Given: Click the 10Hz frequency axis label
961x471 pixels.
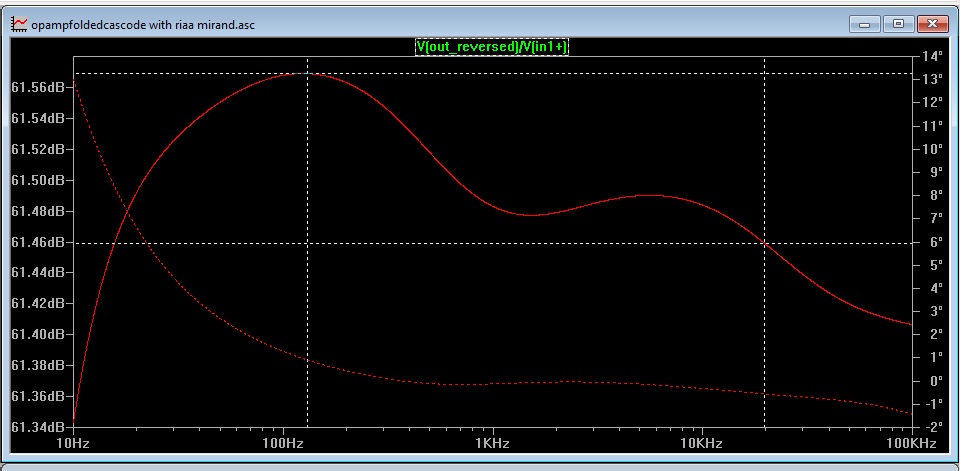Looking at the screenshot, I should (x=74, y=443).
